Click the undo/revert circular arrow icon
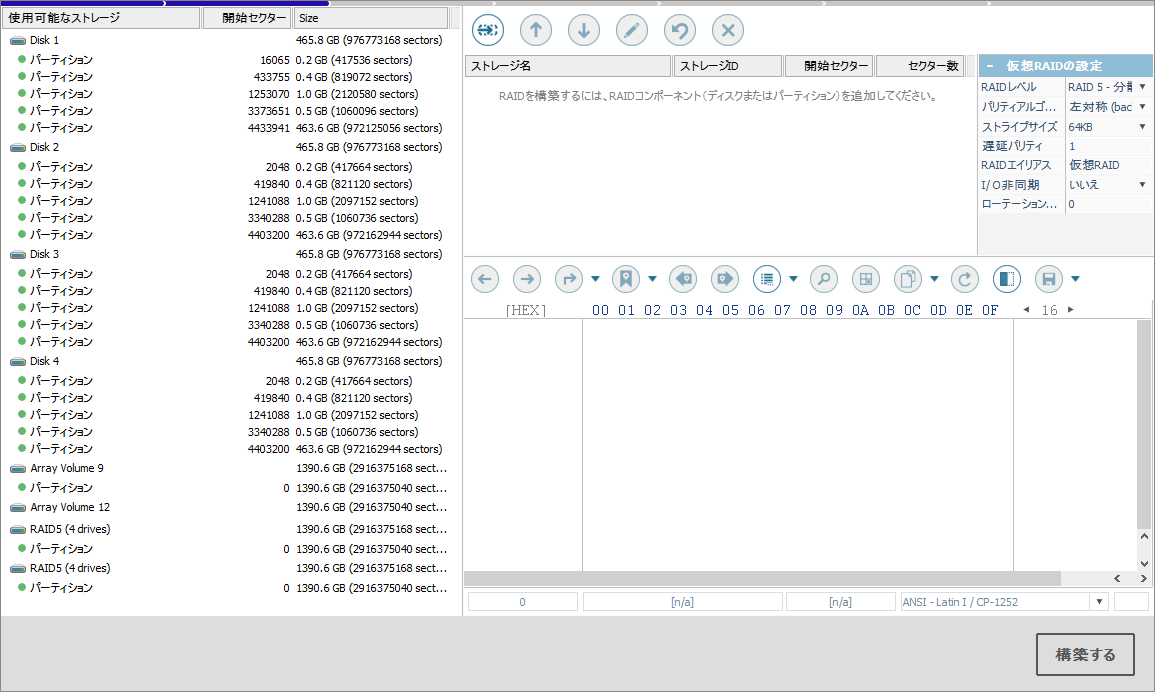 pyautogui.click(x=680, y=30)
